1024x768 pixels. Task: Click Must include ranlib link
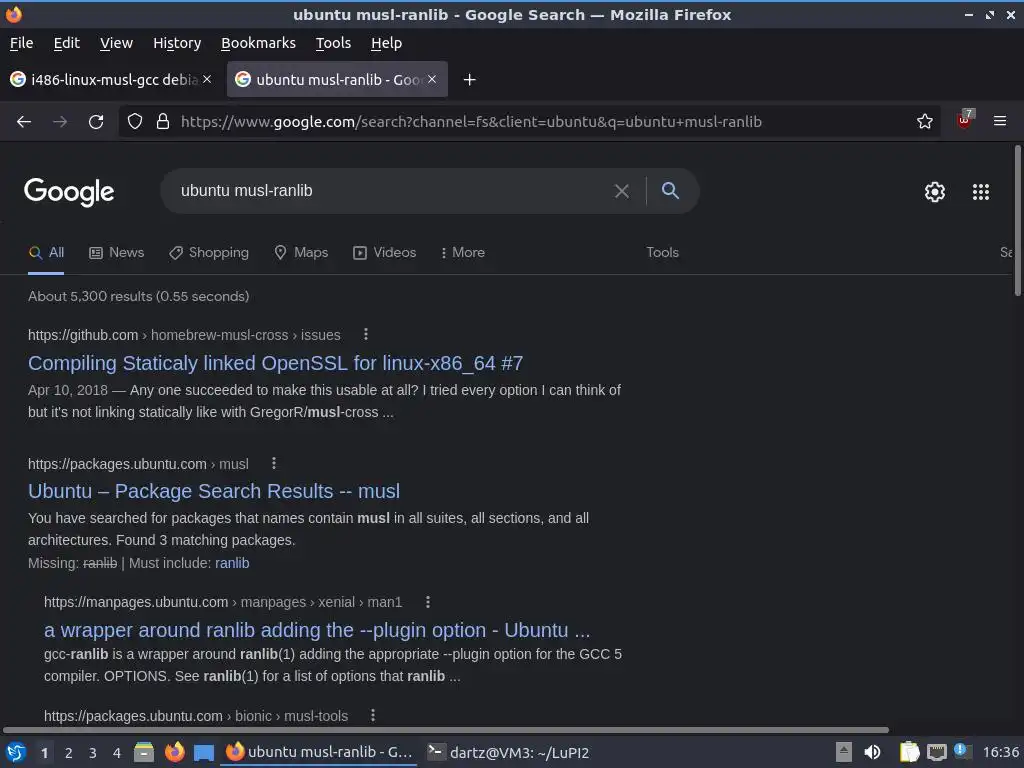click(232, 563)
